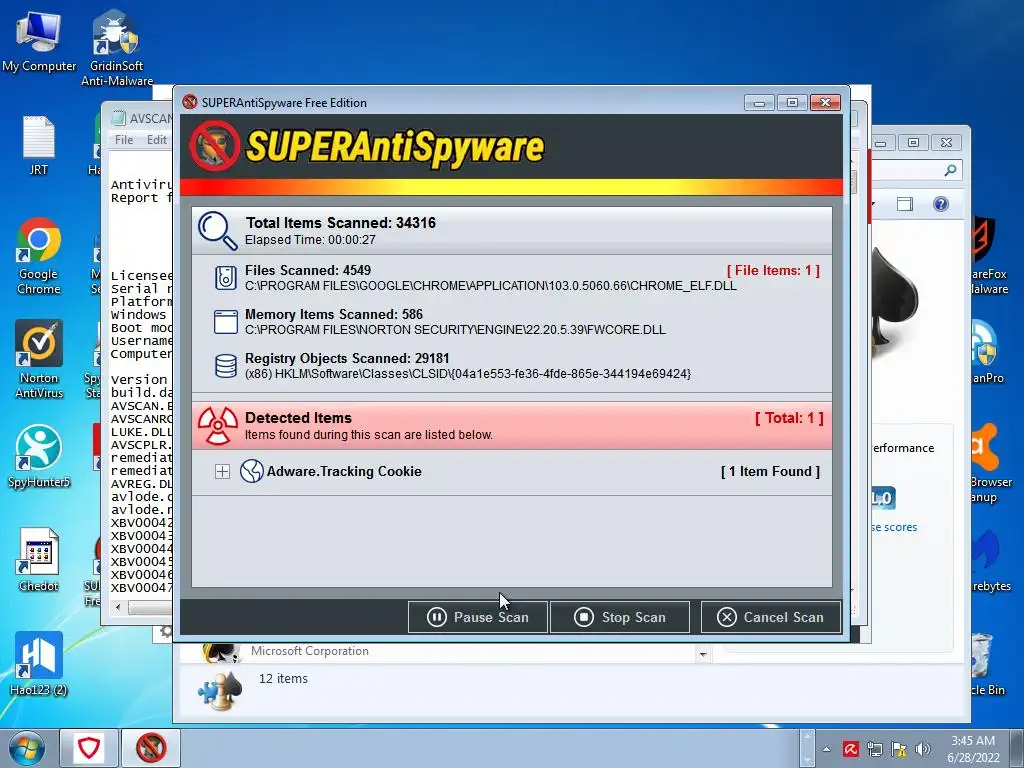Open Action Center flag tray icon
1024x768 pixels.
(x=899, y=749)
